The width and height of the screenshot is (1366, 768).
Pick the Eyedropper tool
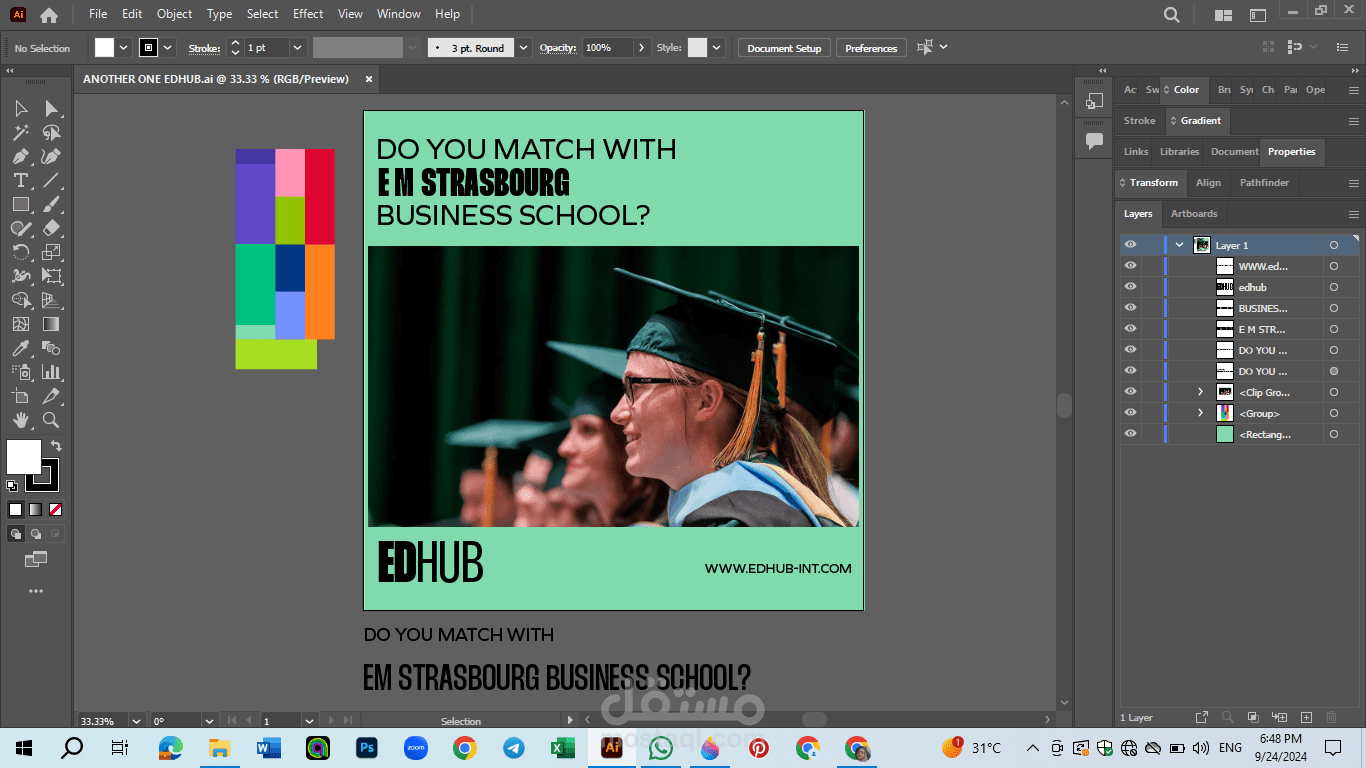coord(21,348)
